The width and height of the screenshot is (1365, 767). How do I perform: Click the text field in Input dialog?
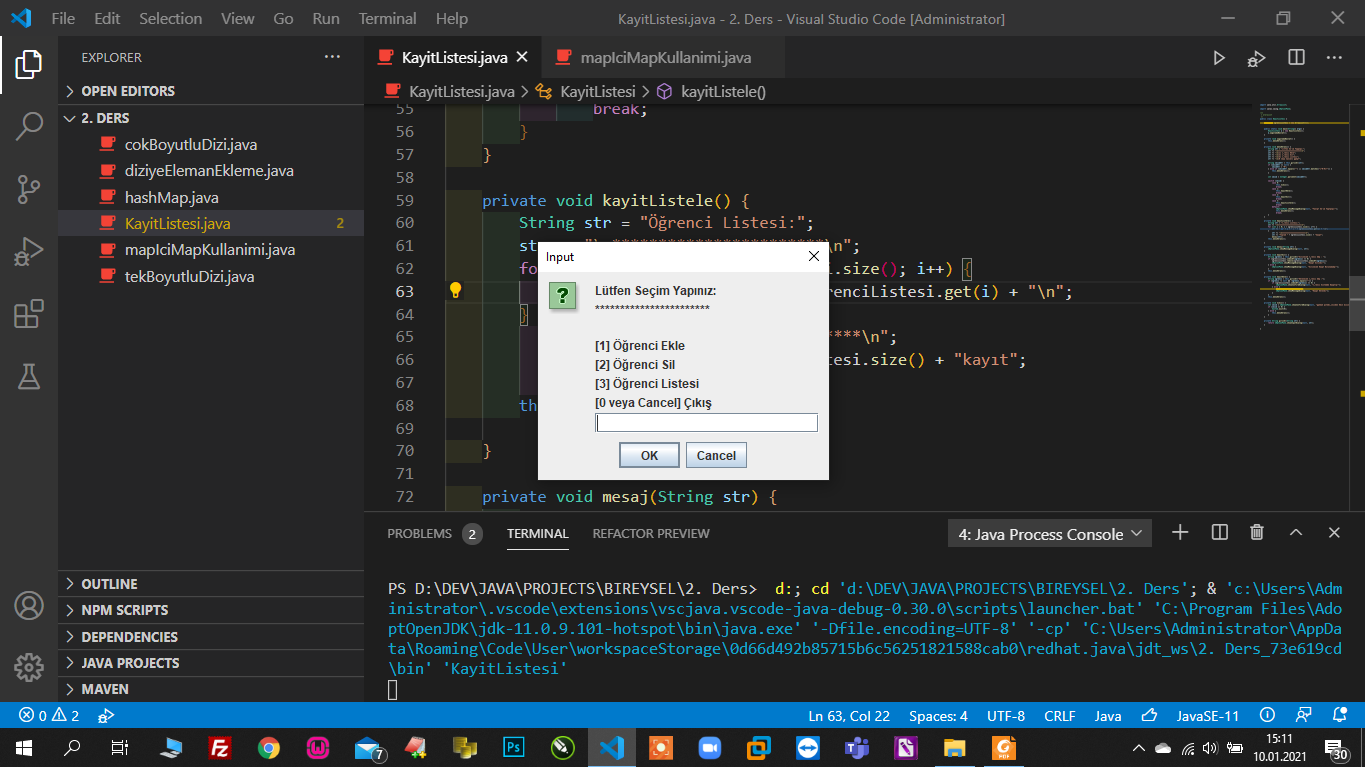(x=706, y=423)
